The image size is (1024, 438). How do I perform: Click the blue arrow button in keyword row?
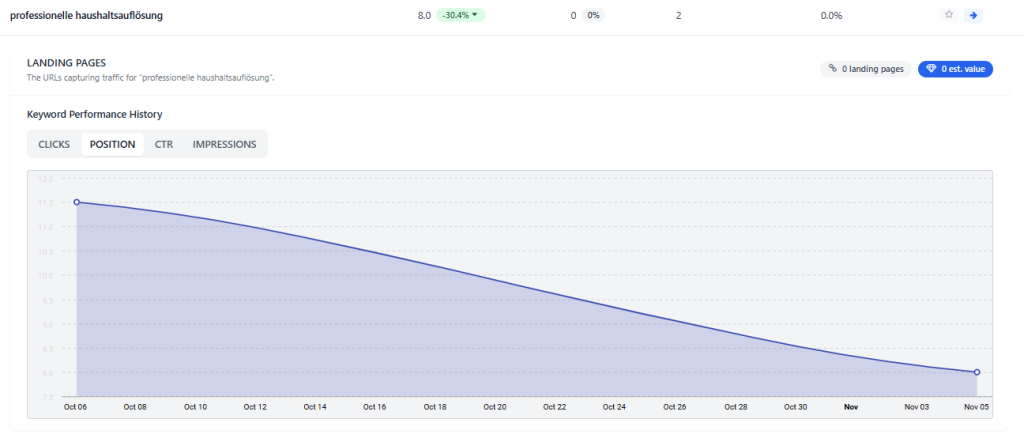(972, 16)
